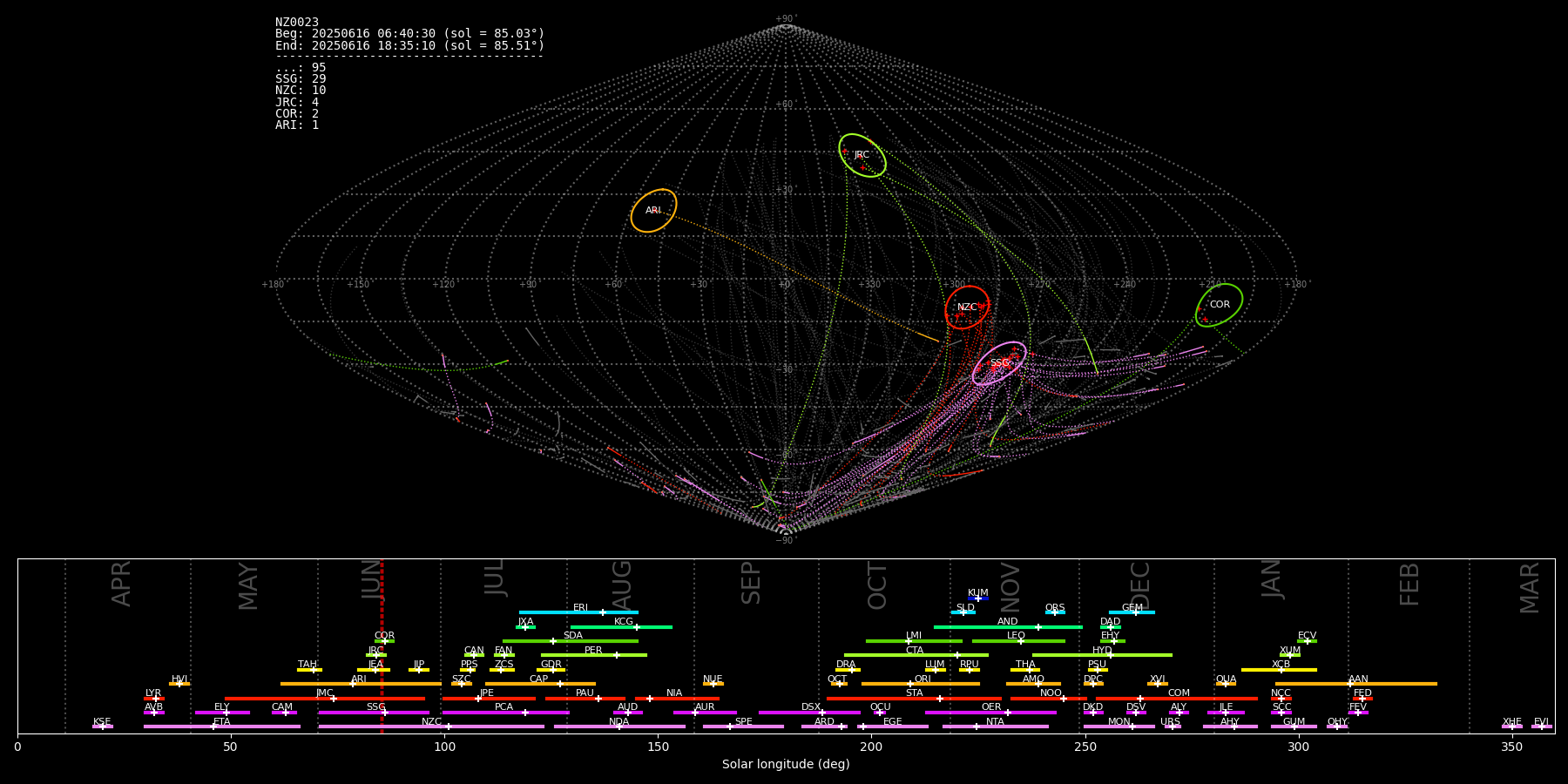Click the yellow TAH shower bar
Viewport: 1568px width, 784px height.
309,670
